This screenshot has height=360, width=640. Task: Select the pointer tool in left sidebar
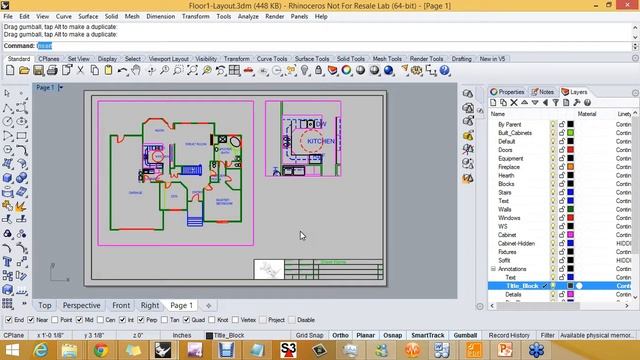click(x=7, y=93)
